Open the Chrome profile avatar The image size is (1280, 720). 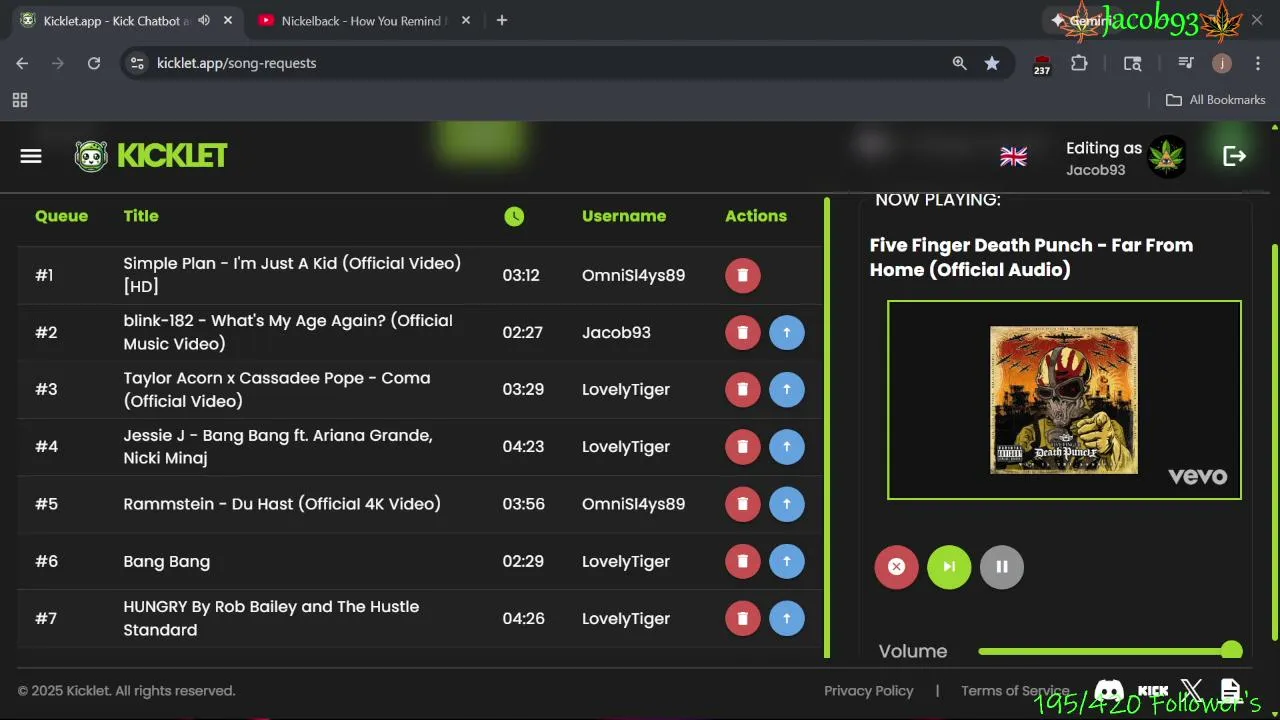[1222, 63]
